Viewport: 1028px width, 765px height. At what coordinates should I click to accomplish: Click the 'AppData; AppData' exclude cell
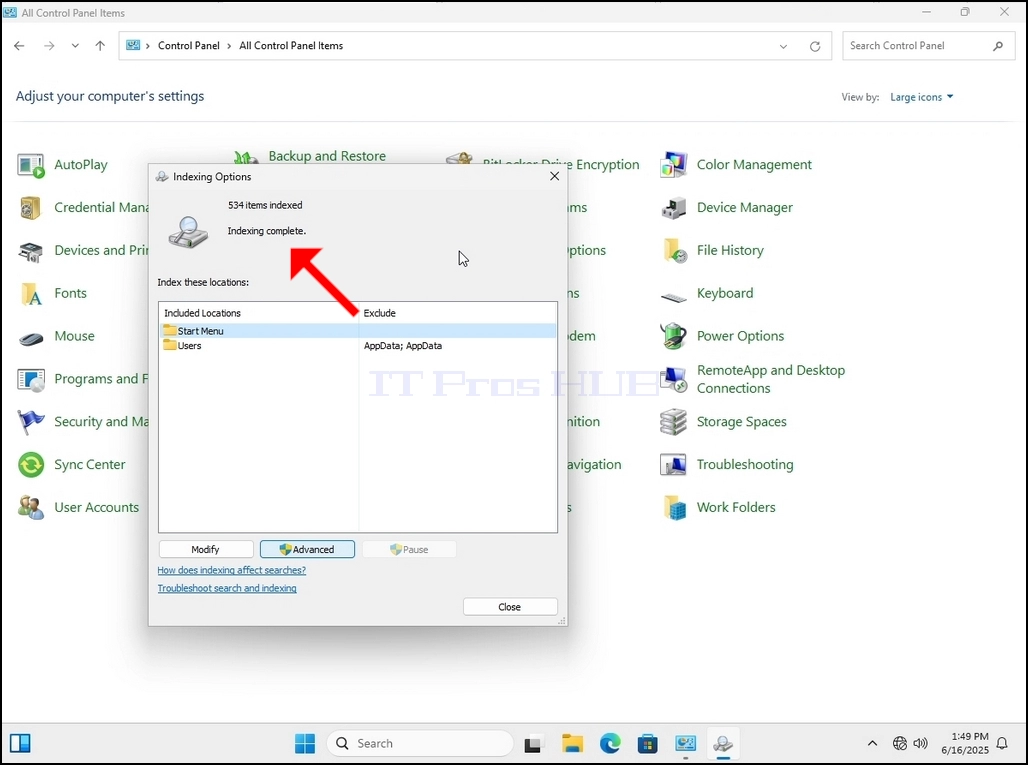[403, 345]
